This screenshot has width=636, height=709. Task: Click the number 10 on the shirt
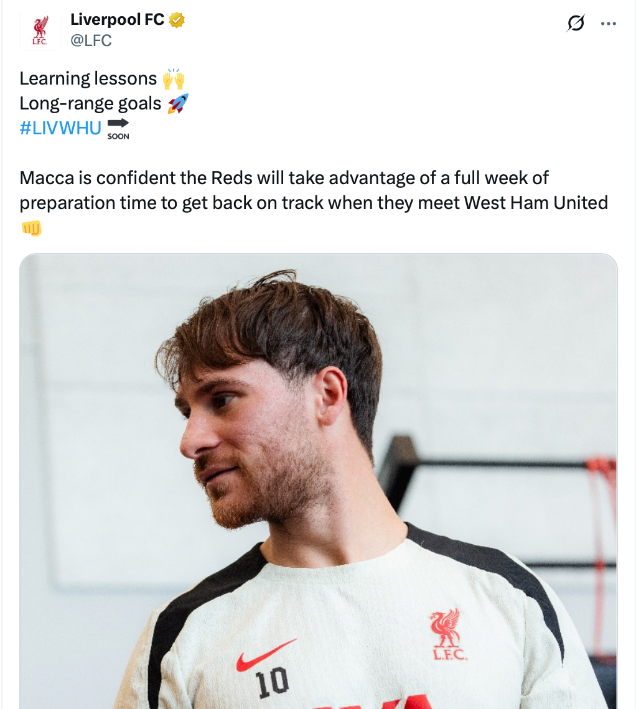click(271, 683)
